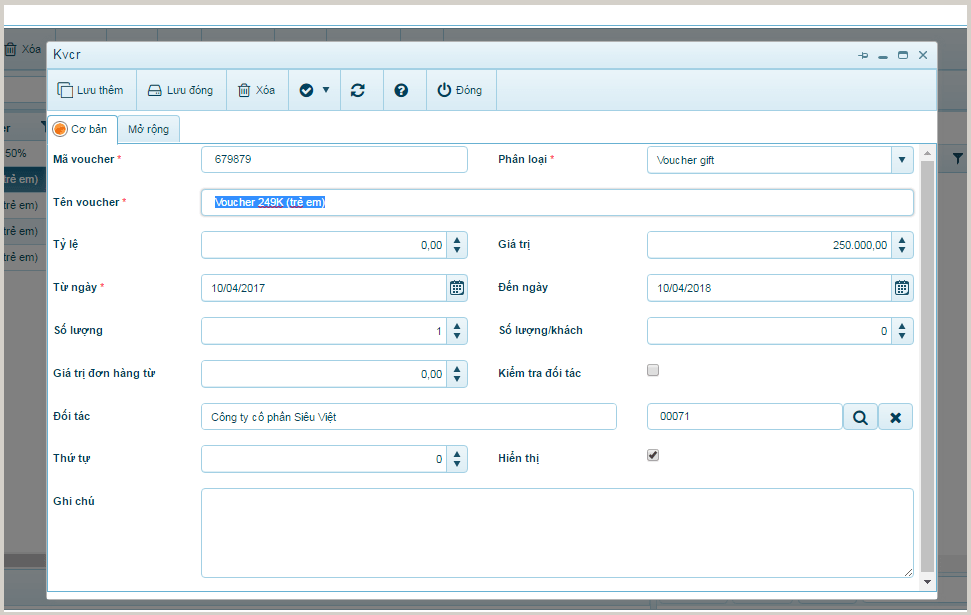
Task: Click the Đối tác code field 00071
Action: (744, 417)
